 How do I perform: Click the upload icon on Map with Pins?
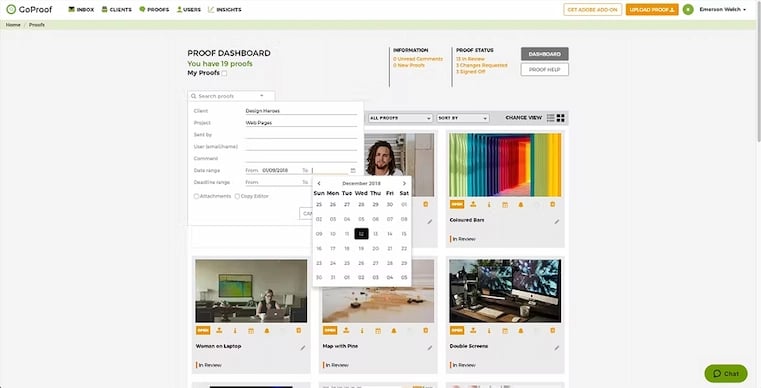tap(347, 331)
